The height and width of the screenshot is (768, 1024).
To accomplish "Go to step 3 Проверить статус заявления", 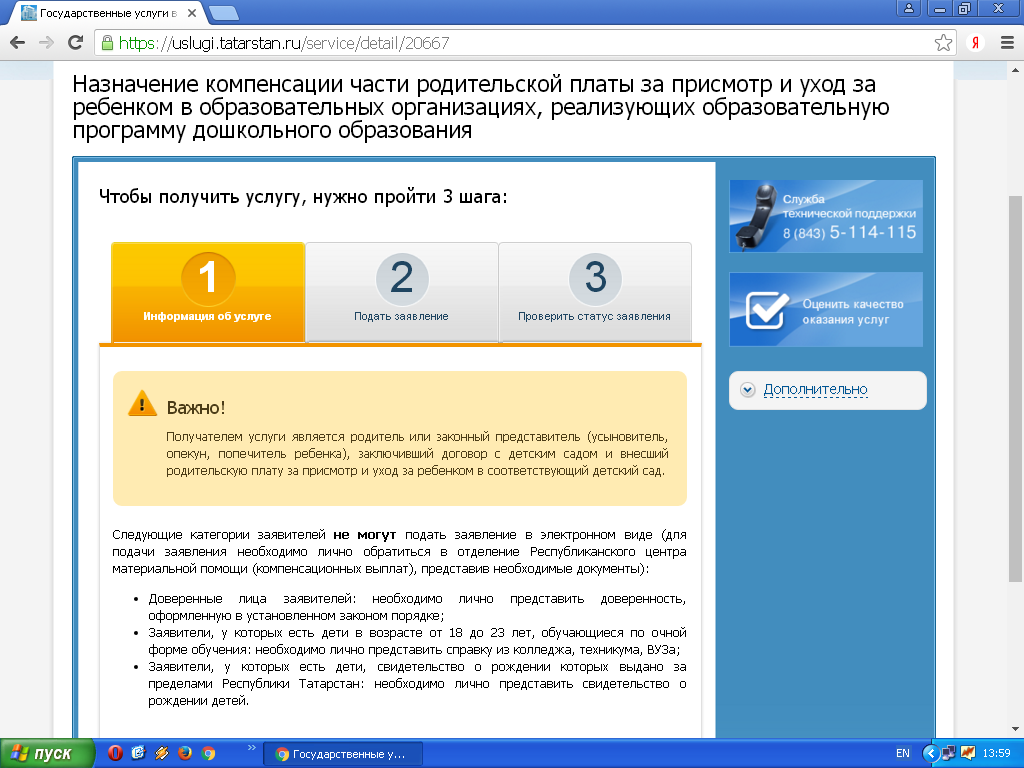I will [594, 291].
